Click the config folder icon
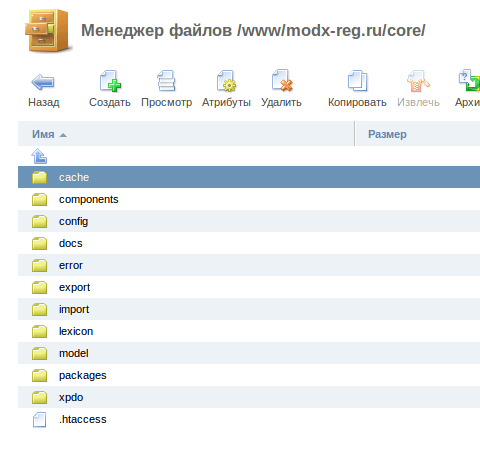Viewport: 480px width, 464px height. pos(39,221)
